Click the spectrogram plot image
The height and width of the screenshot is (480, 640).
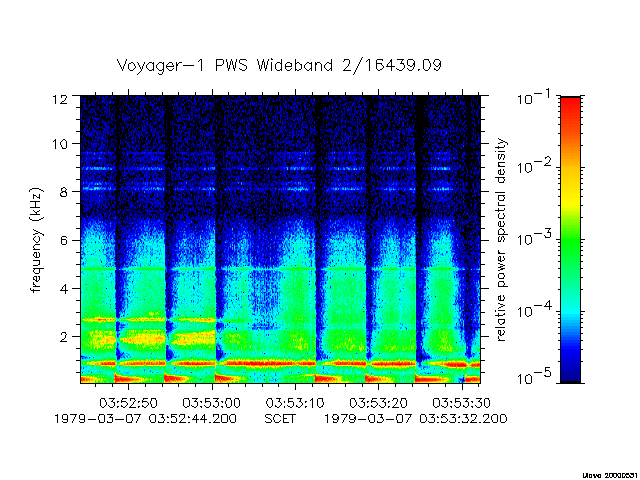click(280, 240)
